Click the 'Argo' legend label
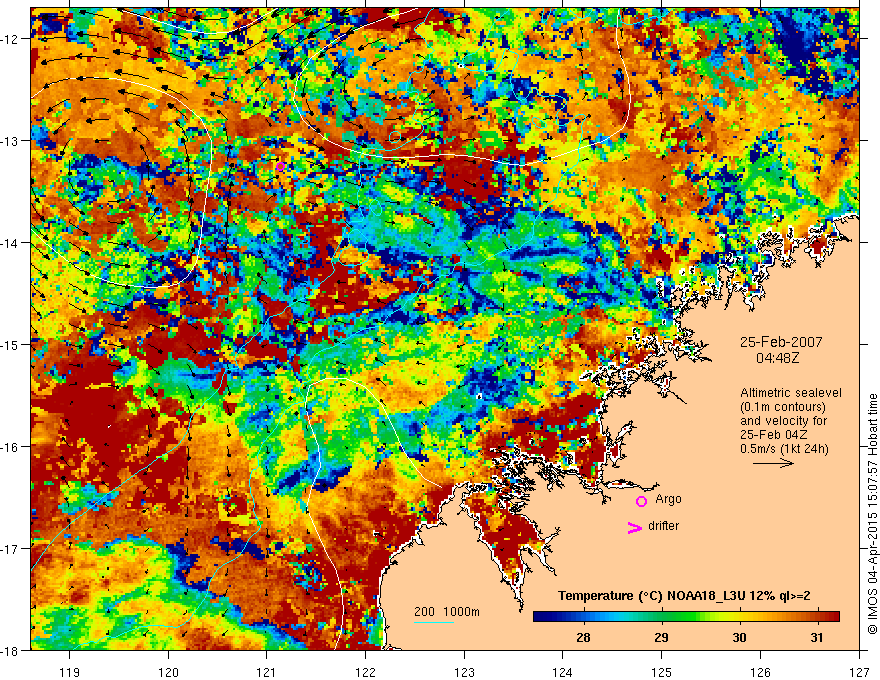This screenshot has height=680, width=880. click(668, 499)
